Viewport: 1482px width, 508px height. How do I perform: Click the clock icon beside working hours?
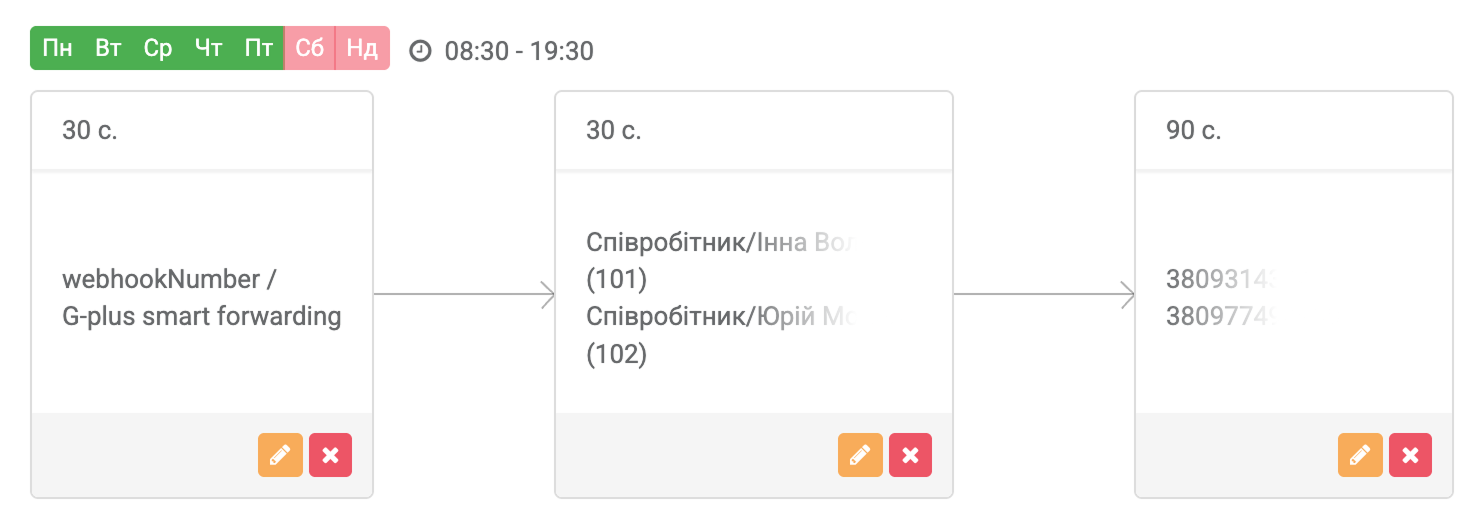click(x=421, y=50)
